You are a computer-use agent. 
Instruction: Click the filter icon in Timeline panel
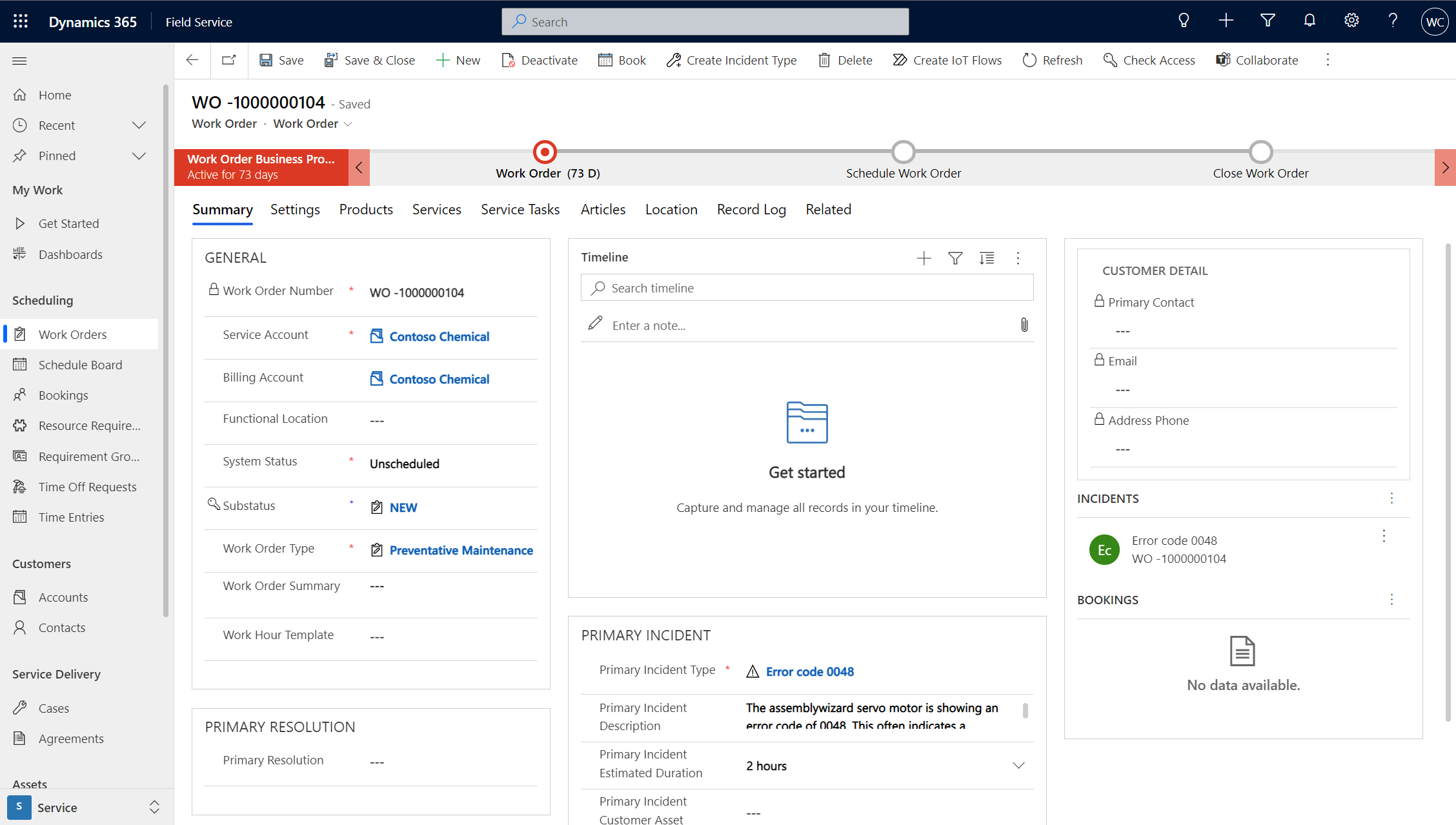tap(955, 257)
